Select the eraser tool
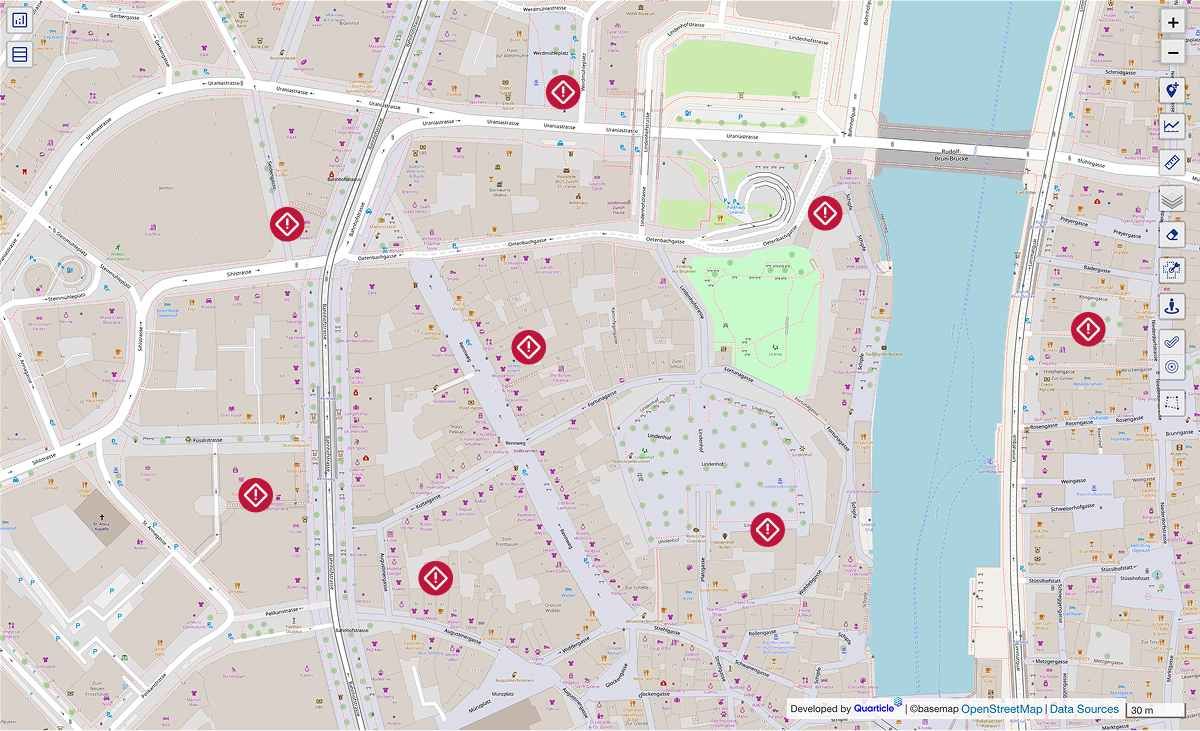The image size is (1200, 731). coord(1174,235)
